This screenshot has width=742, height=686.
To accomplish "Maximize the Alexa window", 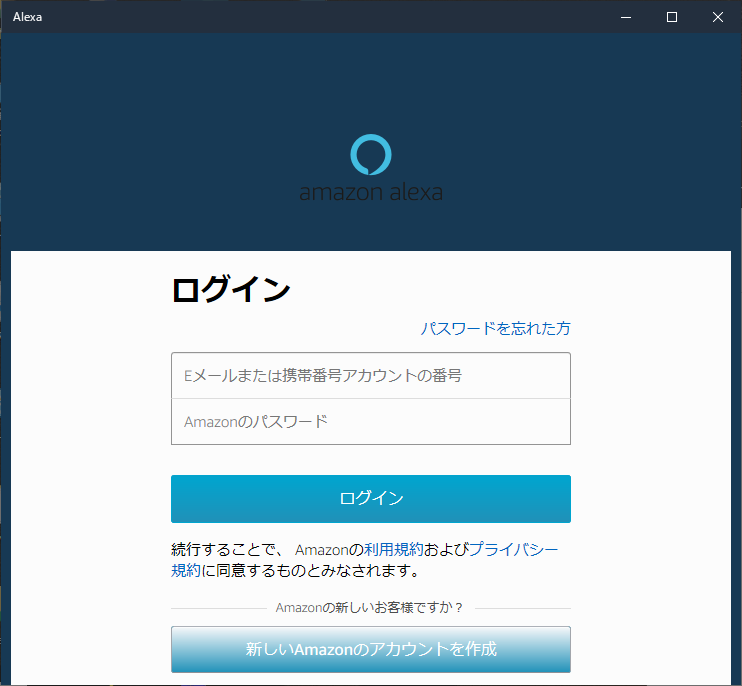I will pyautogui.click(x=671, y=17).
